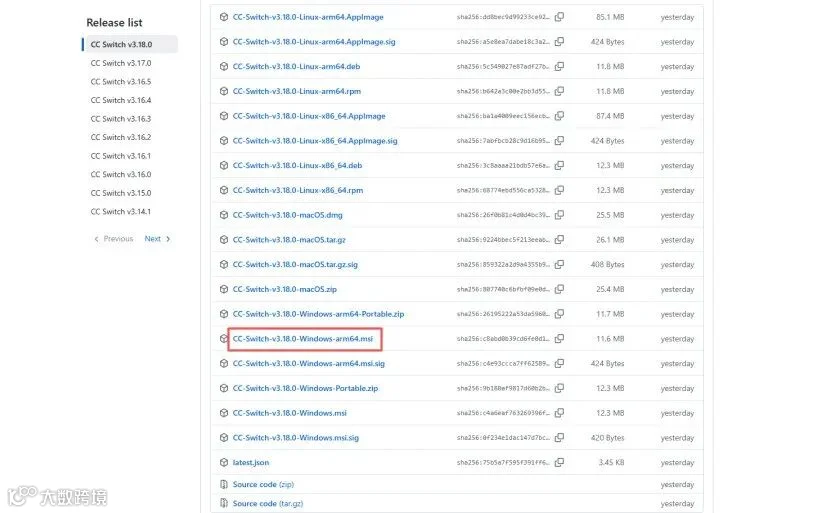Copy SHA256 of Linux-arm64.rpm
This screenshot has width=813, height=513.
(x=559, y=91)
